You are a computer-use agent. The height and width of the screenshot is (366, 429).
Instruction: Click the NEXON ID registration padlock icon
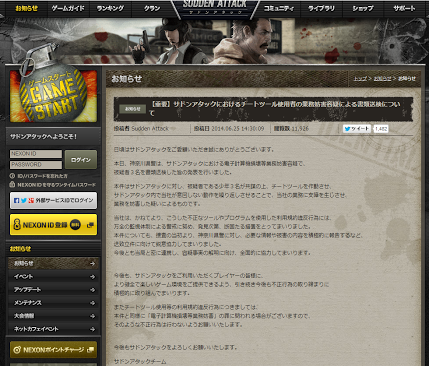tap(17, 224)
